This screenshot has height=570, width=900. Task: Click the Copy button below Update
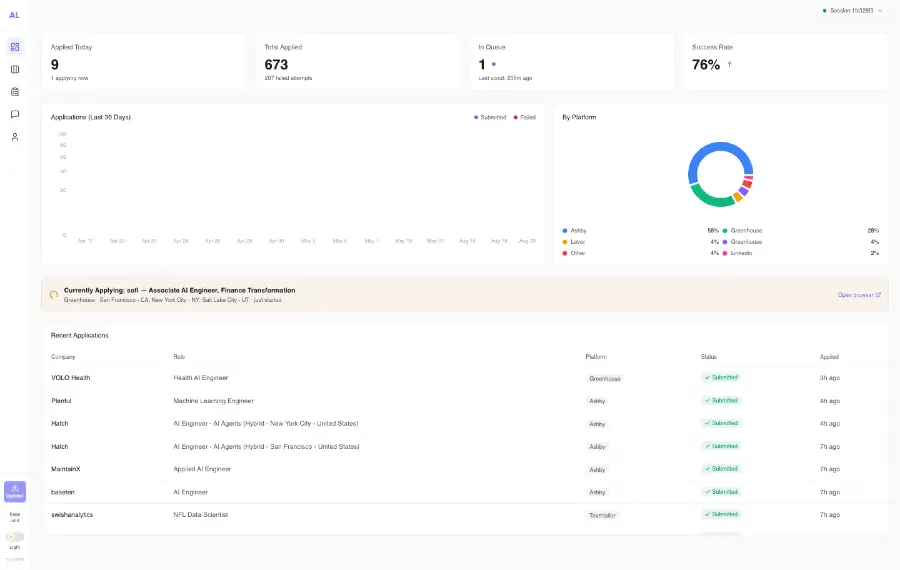pyautogui.click(x=15, y=517)
